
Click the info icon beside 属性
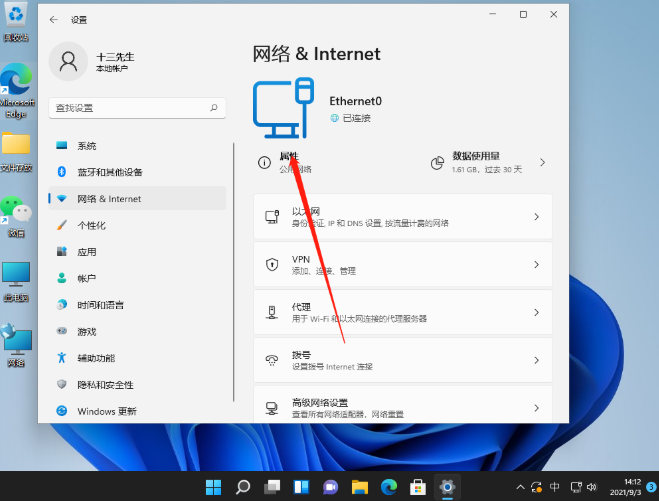tap(264, 162)
